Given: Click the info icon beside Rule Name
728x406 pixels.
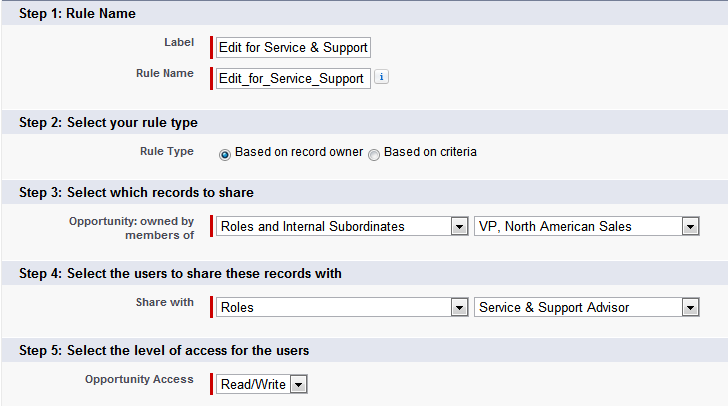Looking at the screenshot, I should tap(381, 77).
